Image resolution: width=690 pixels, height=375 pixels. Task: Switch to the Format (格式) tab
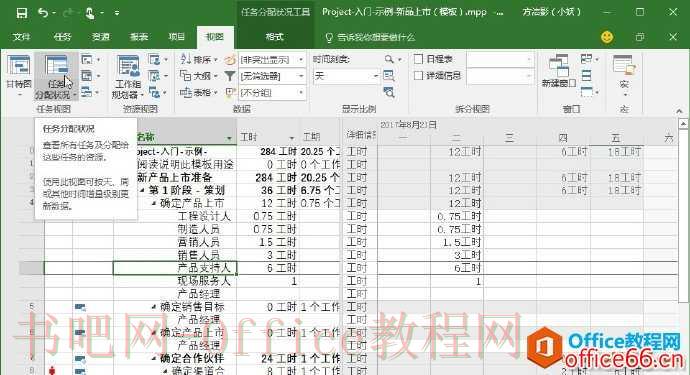(x=275, y=37)
